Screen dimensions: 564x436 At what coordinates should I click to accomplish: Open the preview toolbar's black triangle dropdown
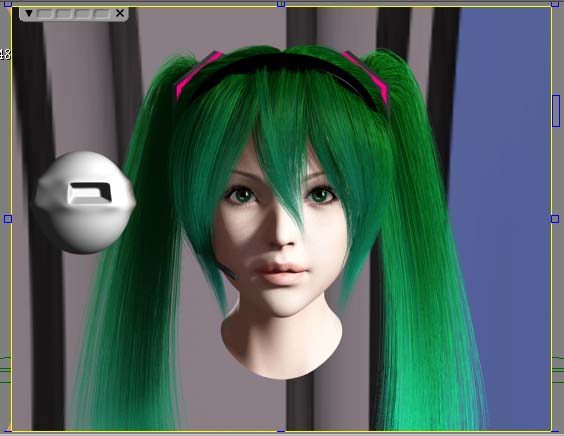(x=29, y=14)
